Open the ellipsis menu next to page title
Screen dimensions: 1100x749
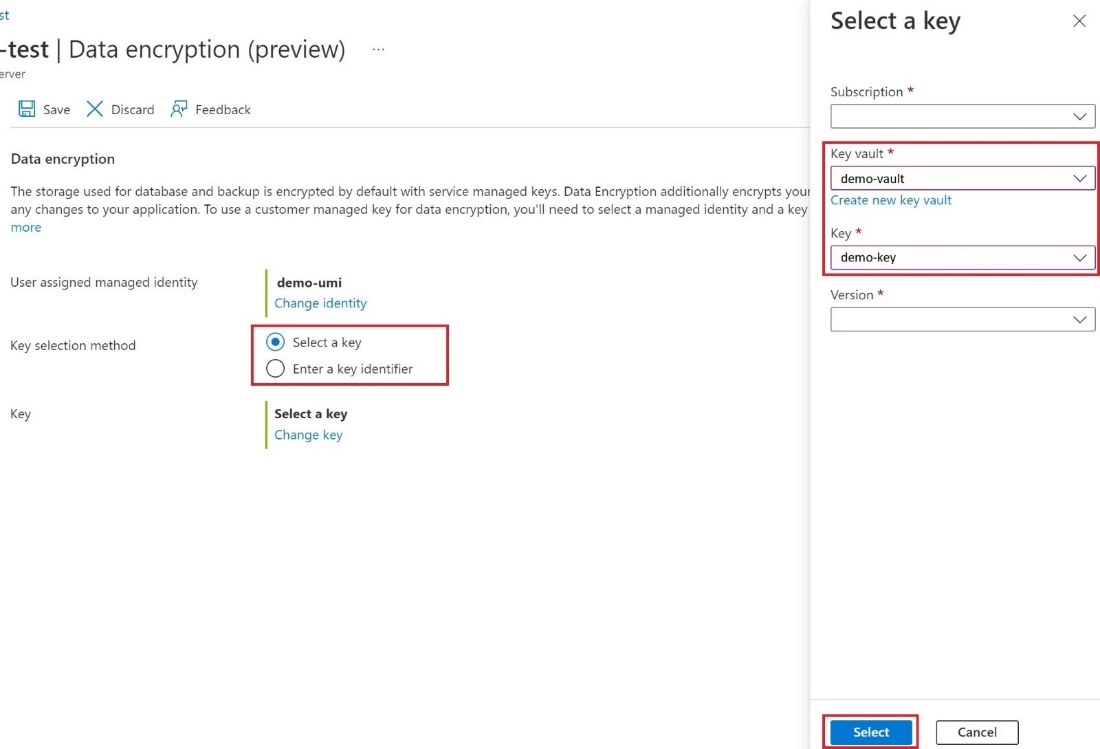(378, 48)
